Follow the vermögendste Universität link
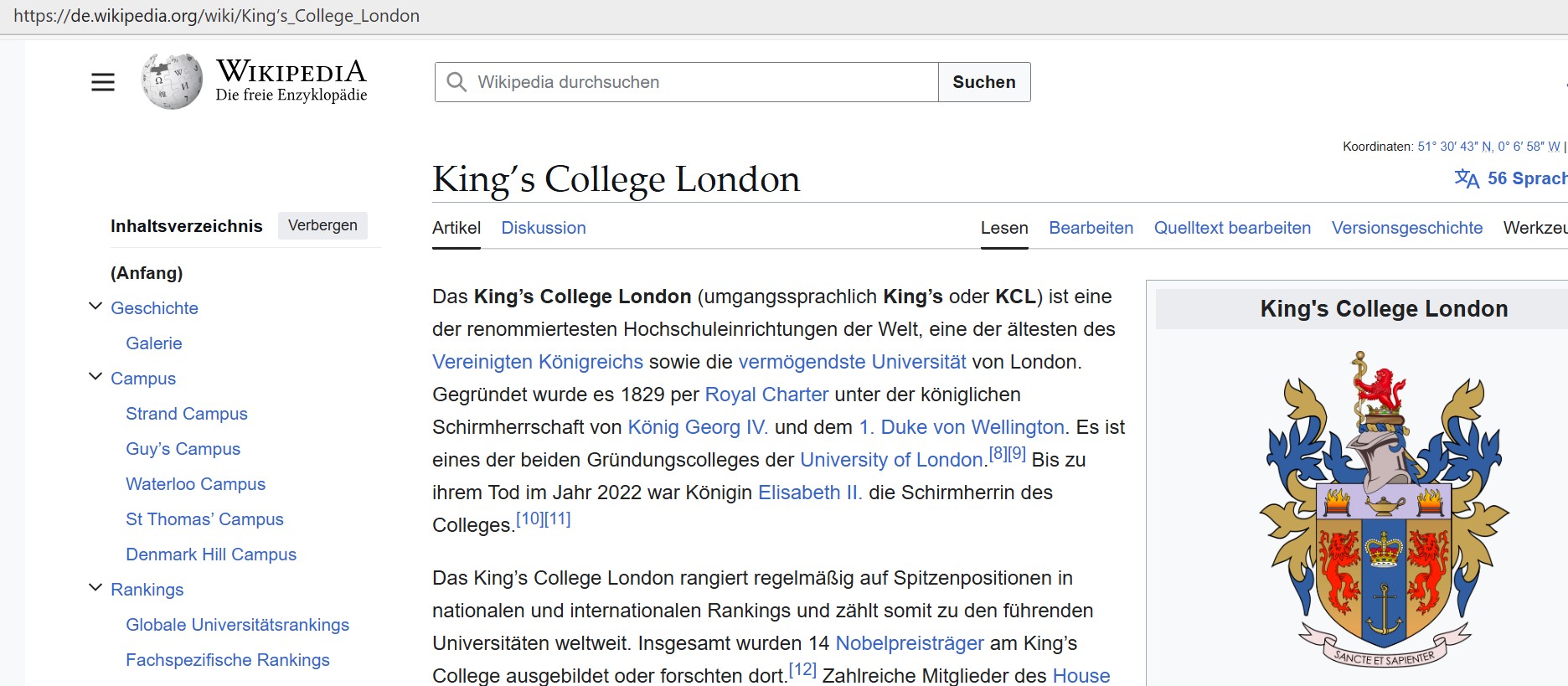1568x686 pixels. click(852, 362)
